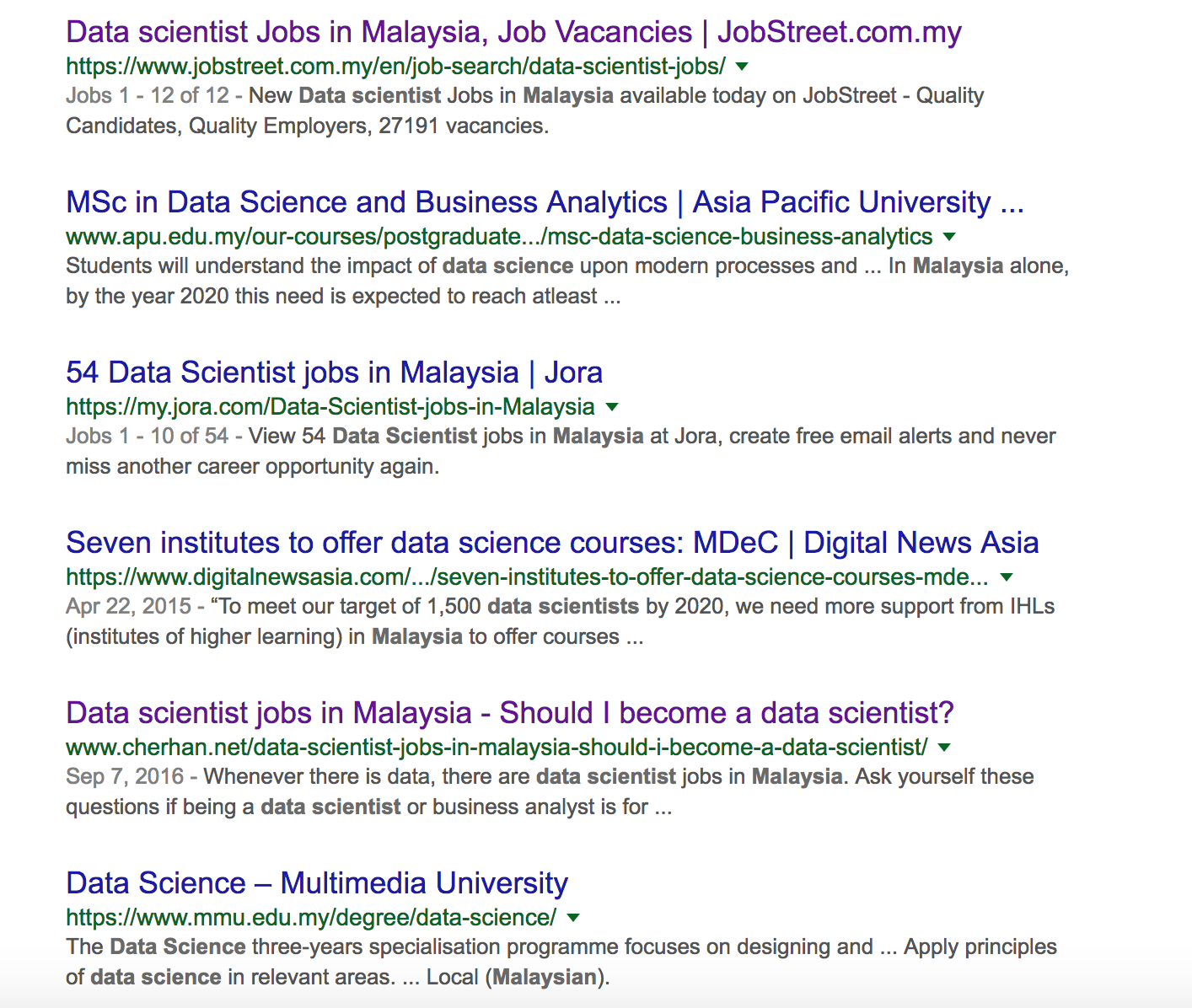Viewport: 1192px width, 1008px height.
Task: Click the Apr 22, 2015 snippet text
Action: coord(560,621)
